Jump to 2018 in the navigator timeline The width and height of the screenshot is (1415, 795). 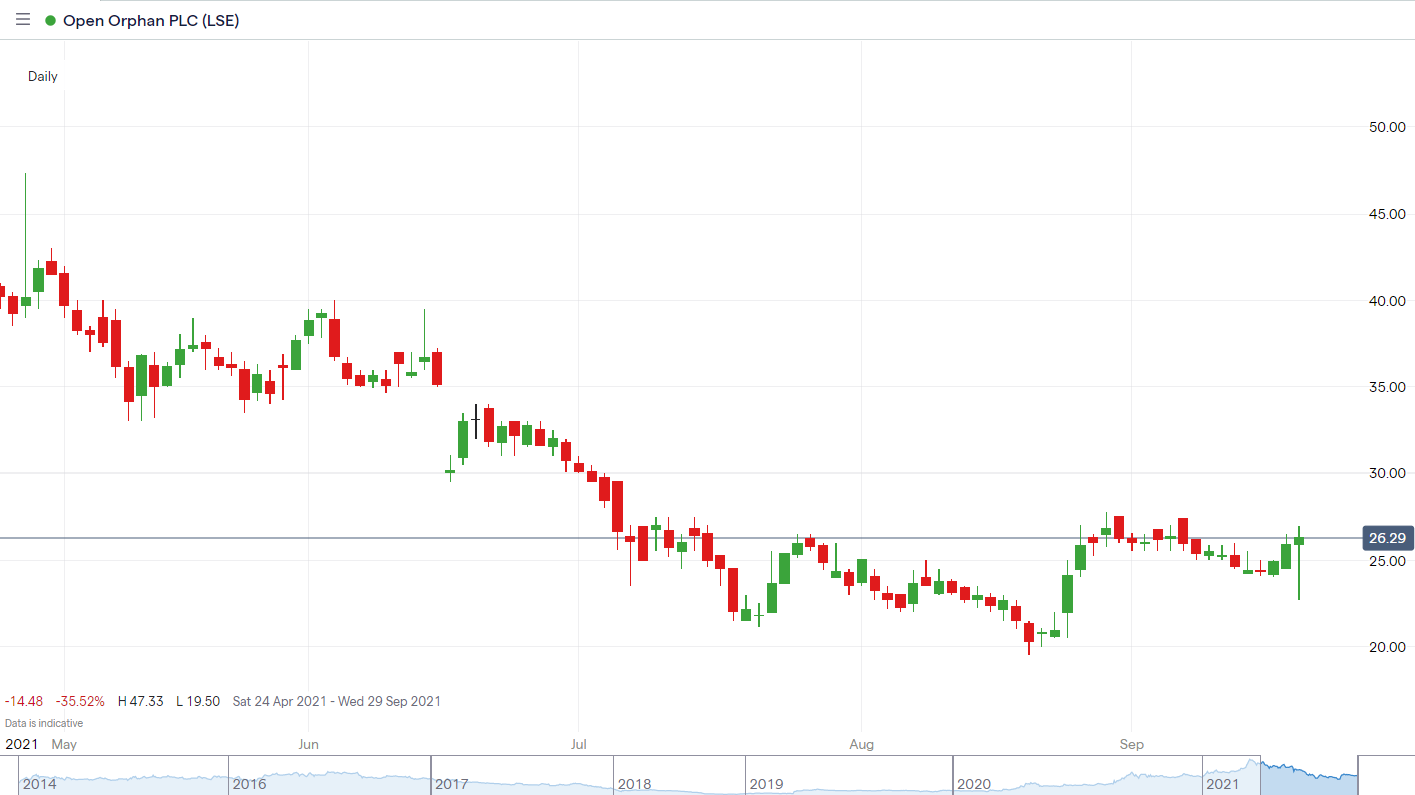(x=634, y=785)
